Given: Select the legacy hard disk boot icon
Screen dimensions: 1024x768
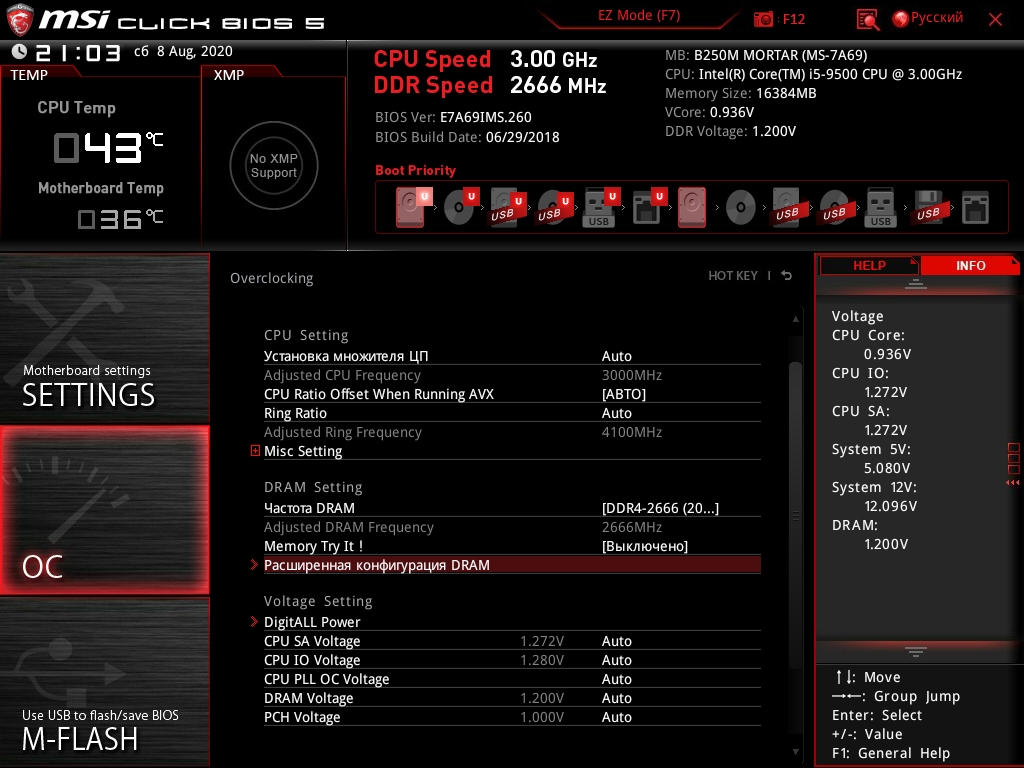Looking at the screenshot, I should coord(692,207).
